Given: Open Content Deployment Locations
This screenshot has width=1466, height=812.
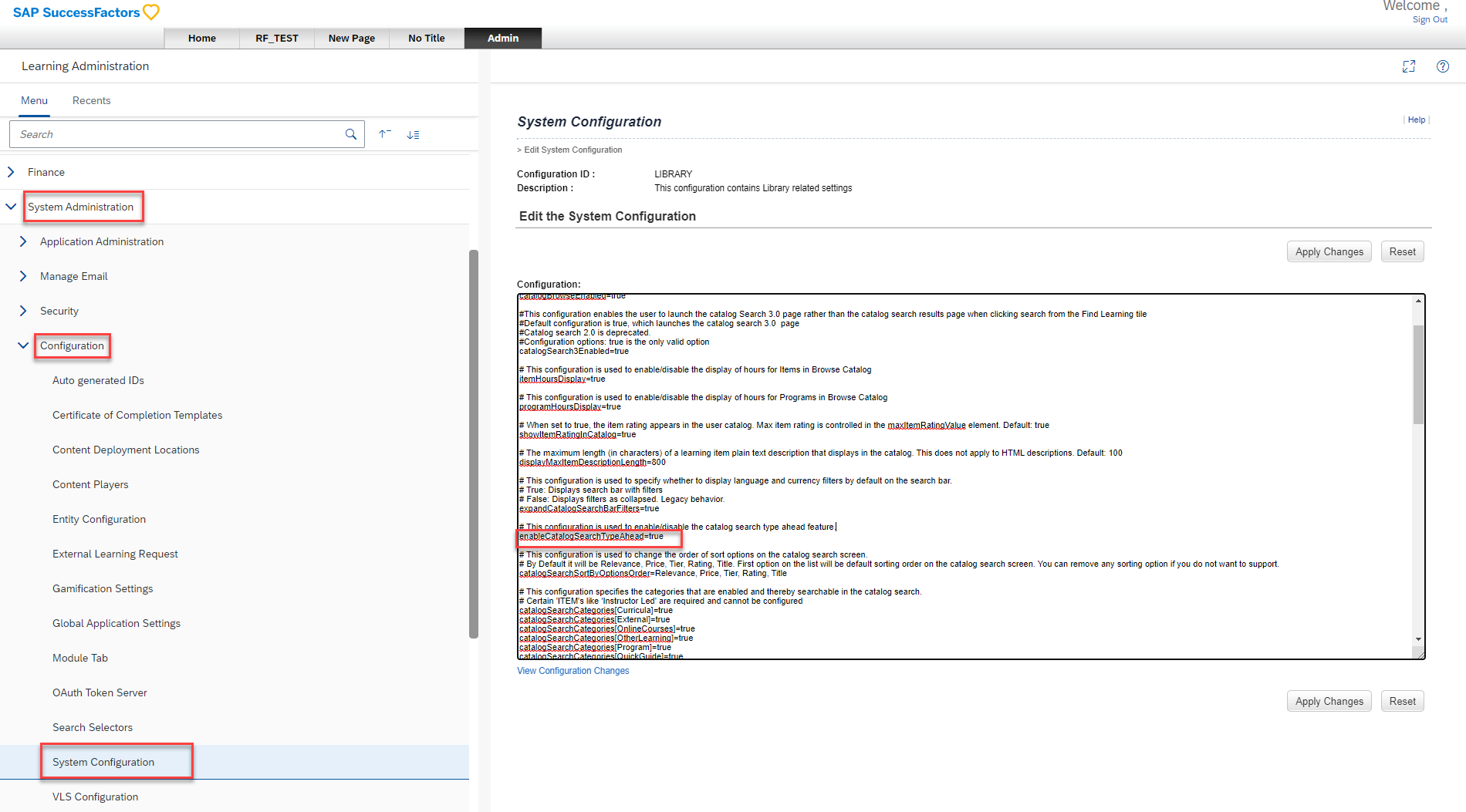Looking at the screenshot, I should point(126,450).
